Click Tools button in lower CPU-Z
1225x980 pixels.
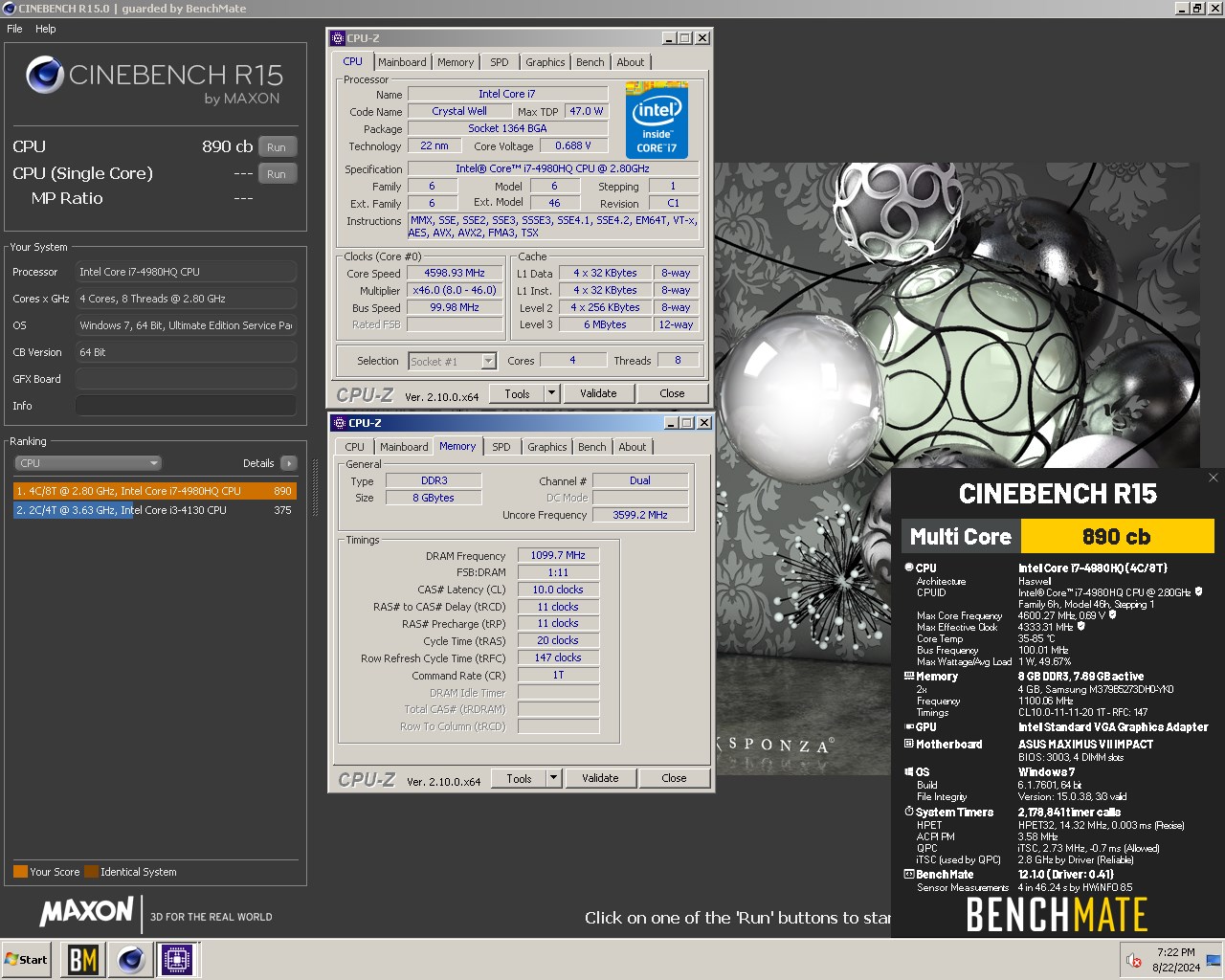(x=519, y=778)
